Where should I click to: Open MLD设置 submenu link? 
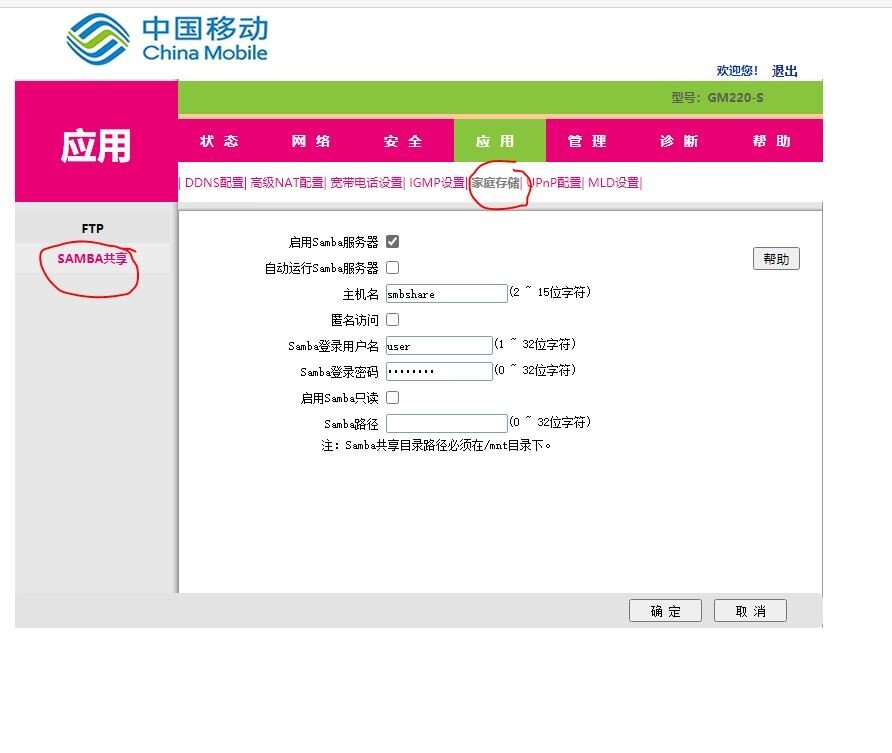[614, 183]
